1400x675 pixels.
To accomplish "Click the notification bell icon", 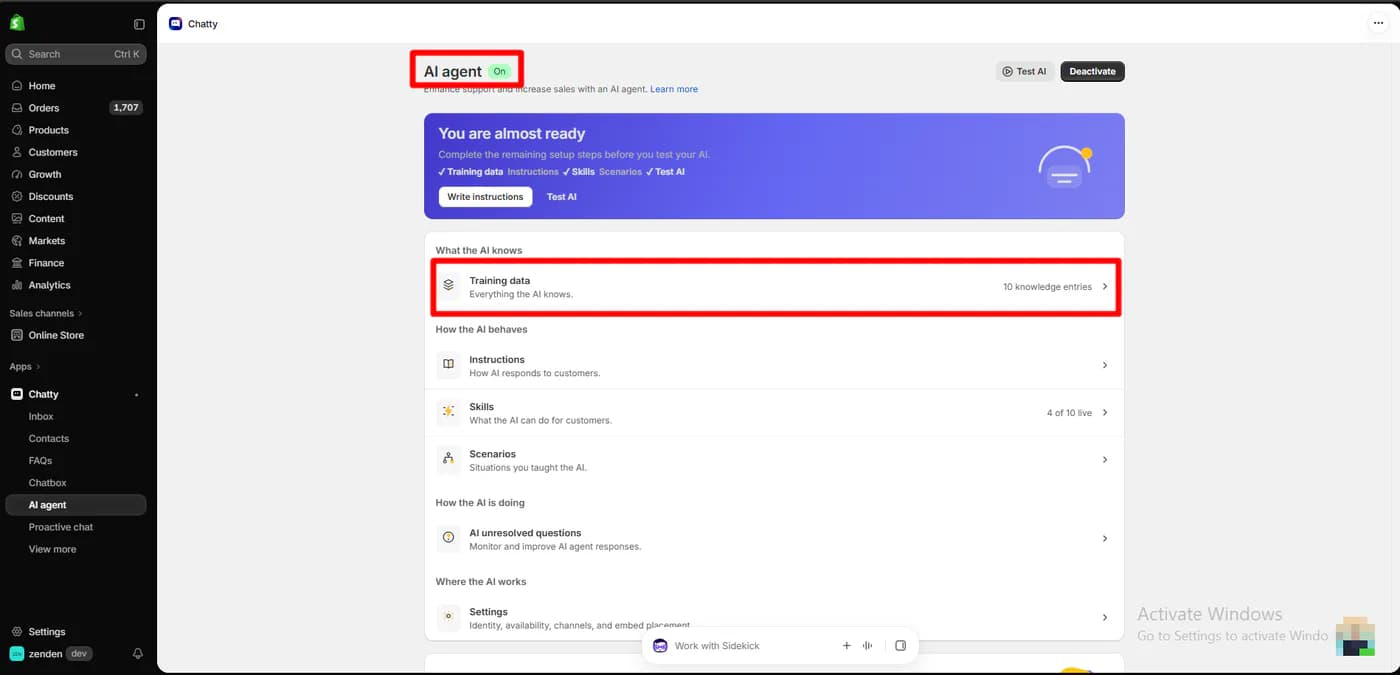I will tap(138, 654).
